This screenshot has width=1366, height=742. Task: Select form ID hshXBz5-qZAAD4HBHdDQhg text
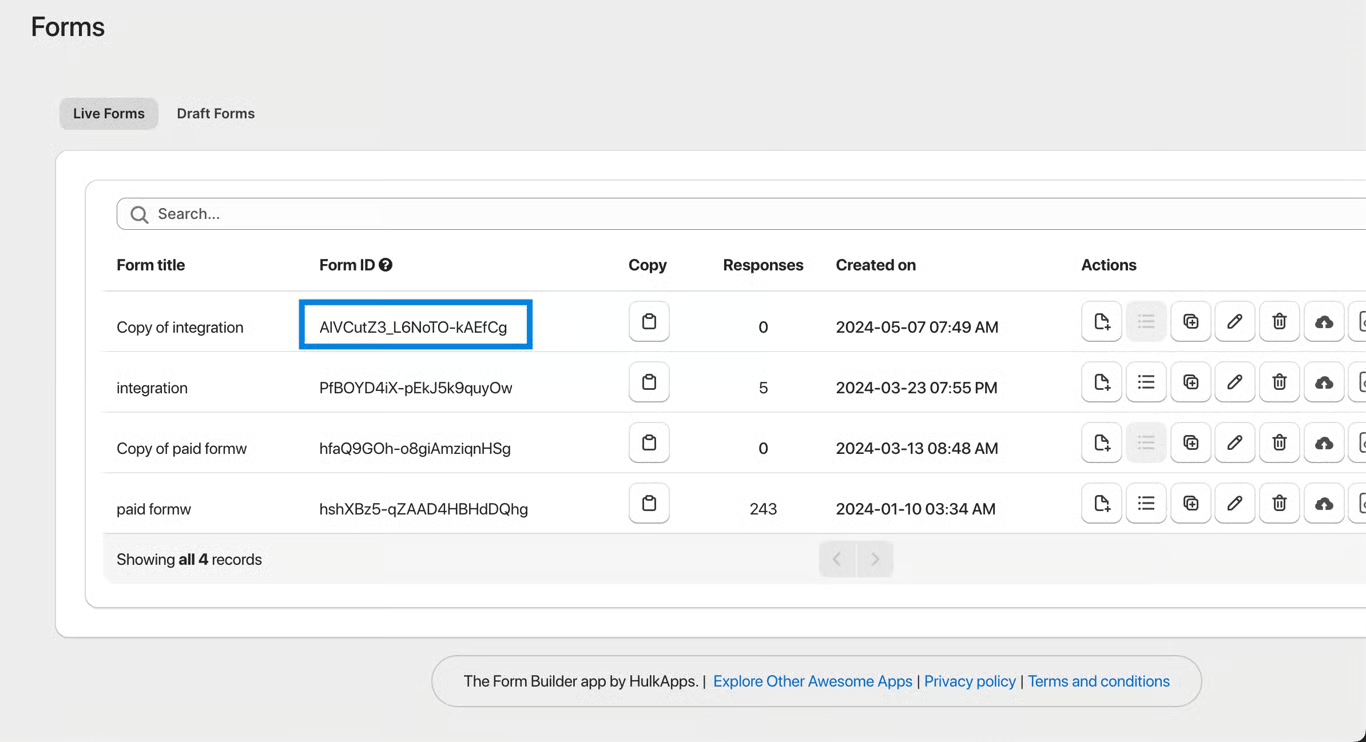[424, 509]
